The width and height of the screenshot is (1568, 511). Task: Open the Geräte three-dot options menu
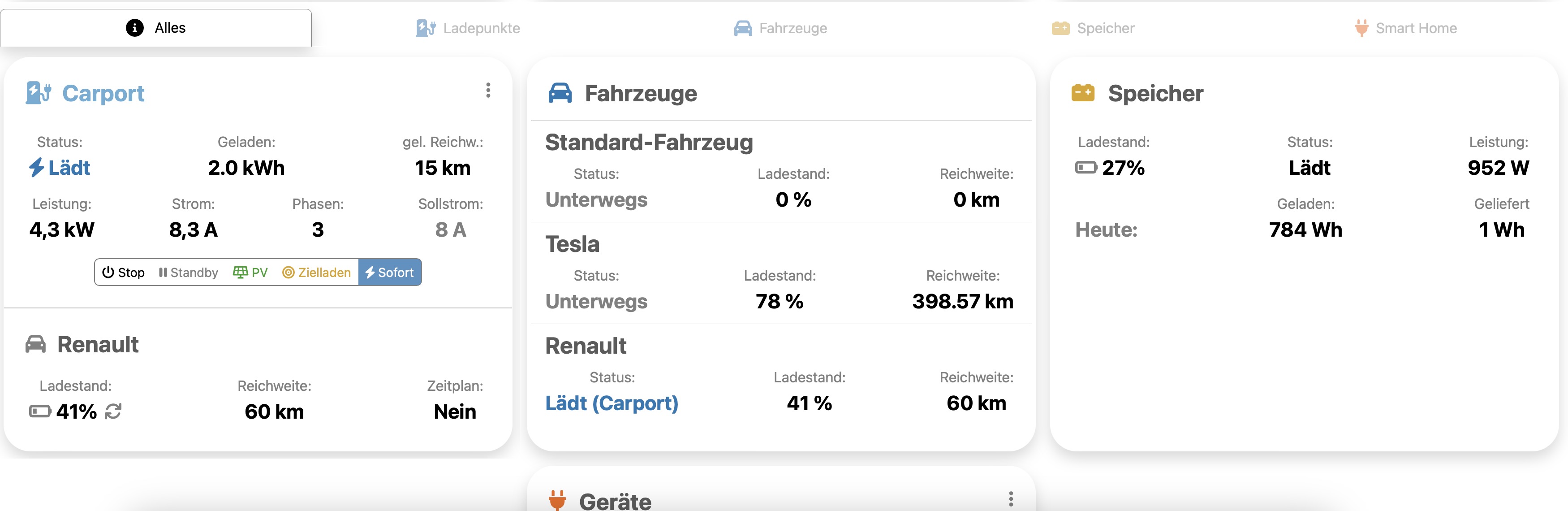pyautogui.click(x=1010, y=499)
